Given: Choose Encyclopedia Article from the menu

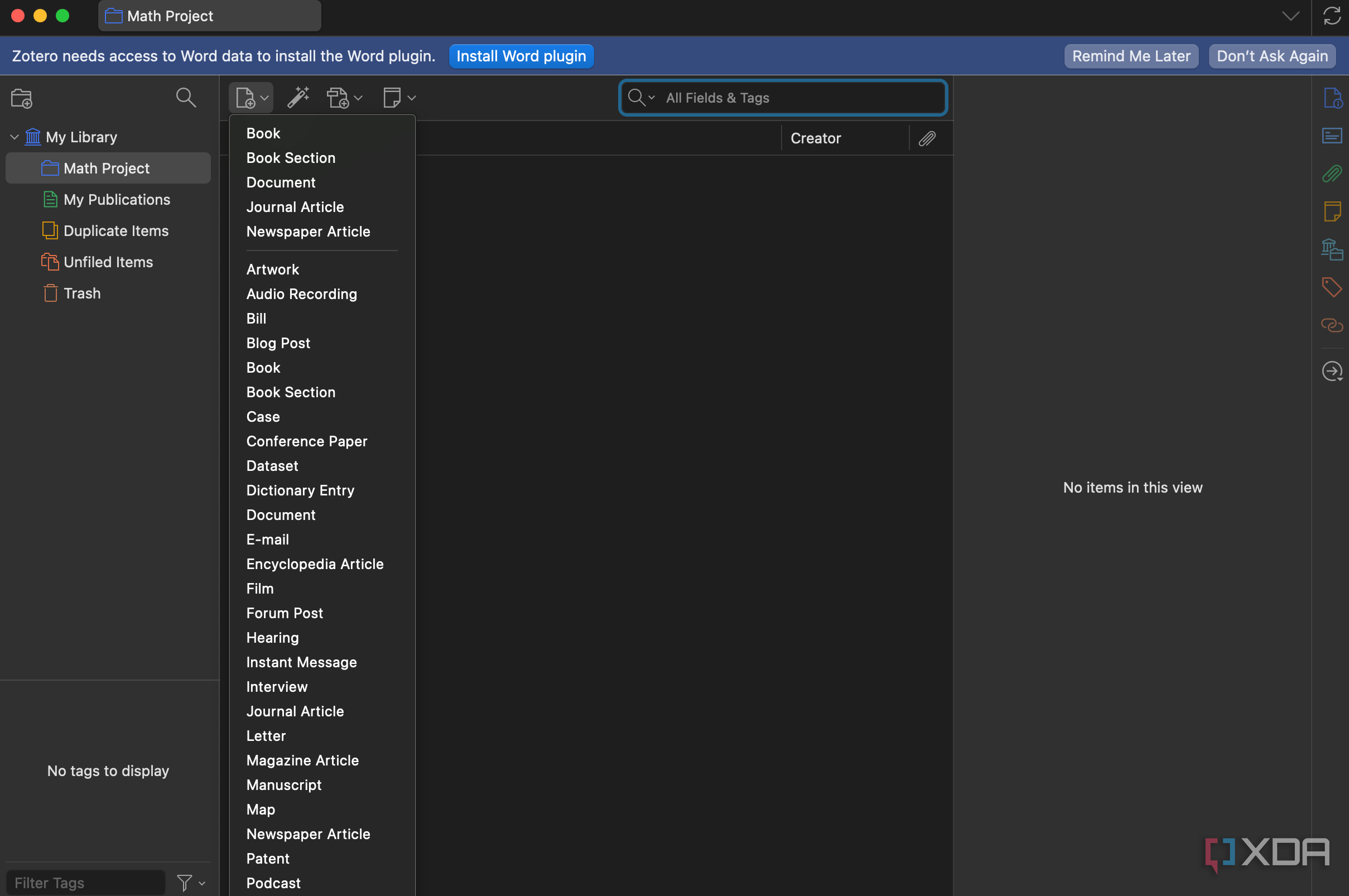Looking at the screenshot, I should click(322, 564).
